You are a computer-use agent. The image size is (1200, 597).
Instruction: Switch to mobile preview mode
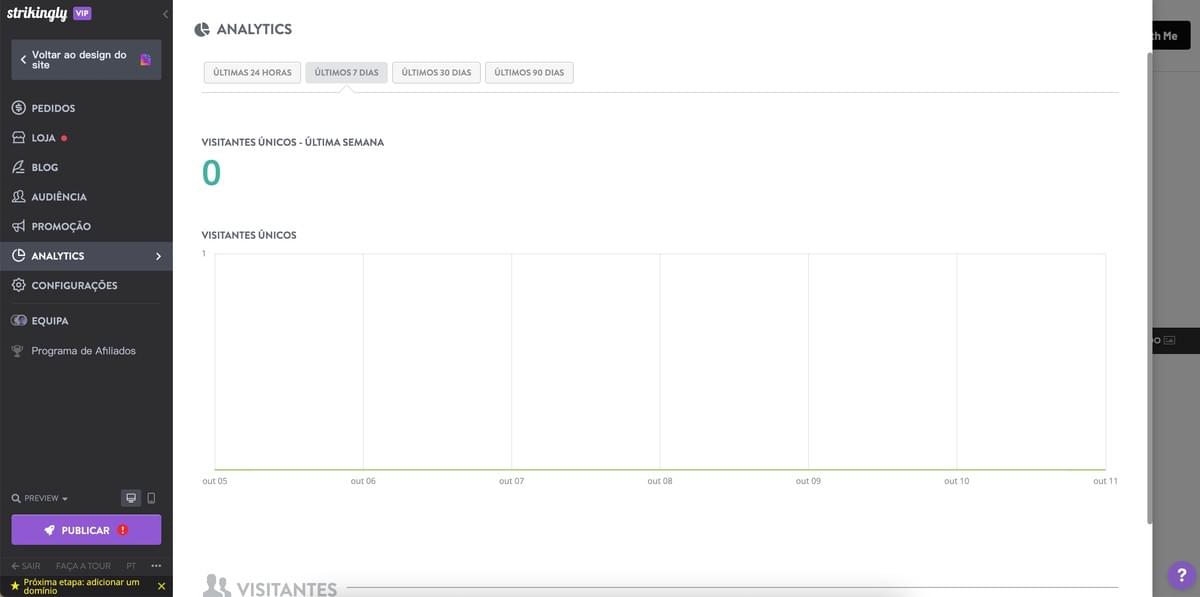click(151, 498)
